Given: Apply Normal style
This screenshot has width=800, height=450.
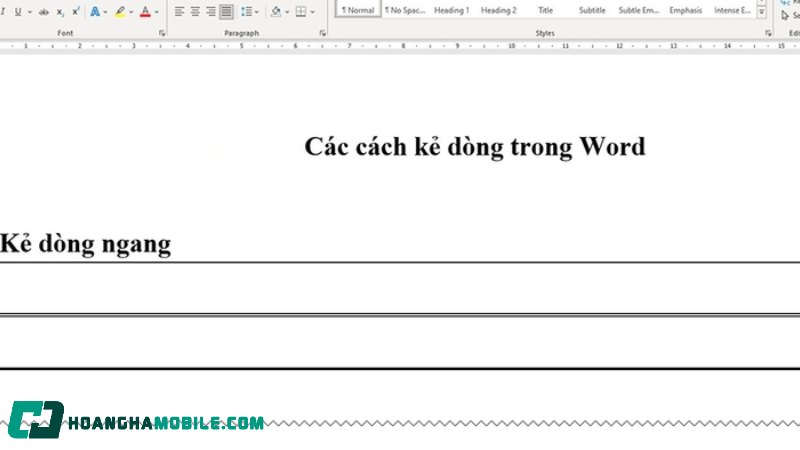Looking at the screenshot, I should click(358, 9).
